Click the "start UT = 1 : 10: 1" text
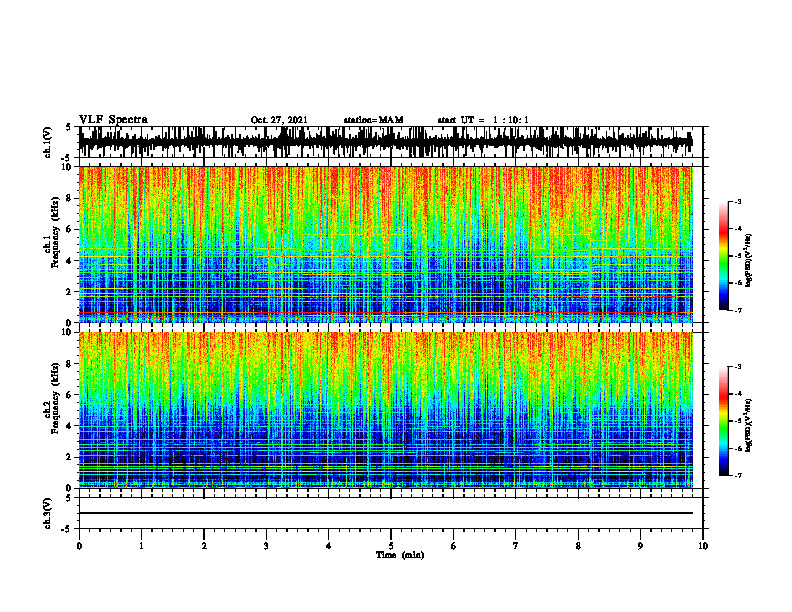 483,120
